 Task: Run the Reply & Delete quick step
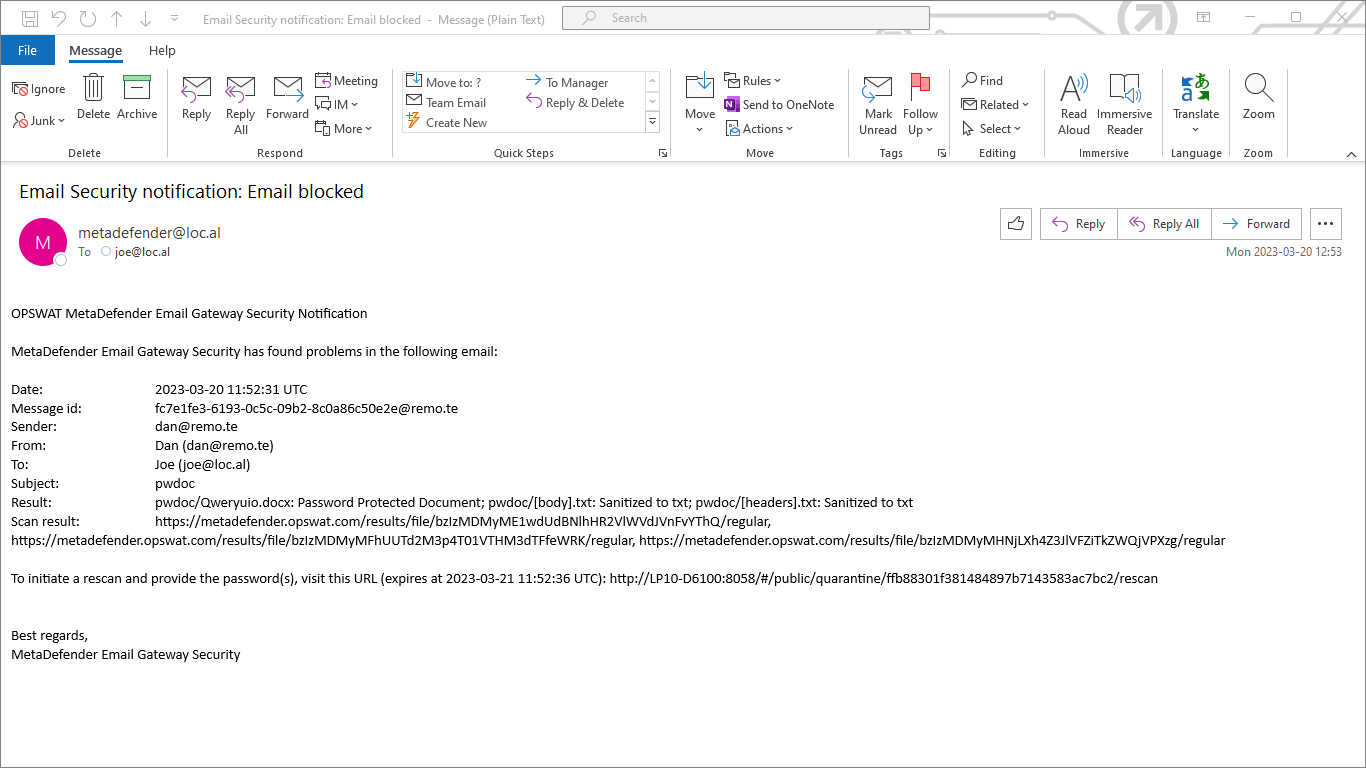point(575,103)
